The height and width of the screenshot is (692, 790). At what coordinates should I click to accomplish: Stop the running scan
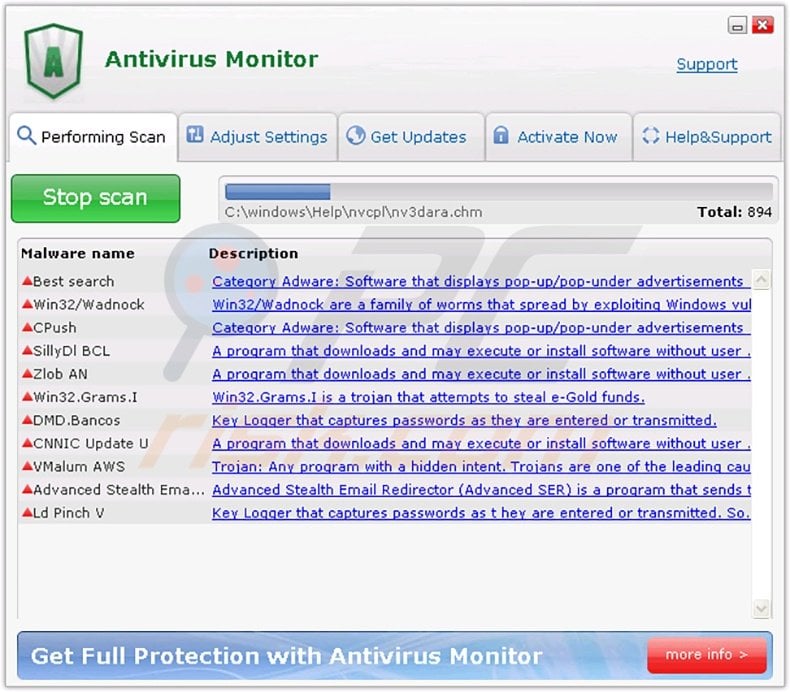click(x=95, y=198)
